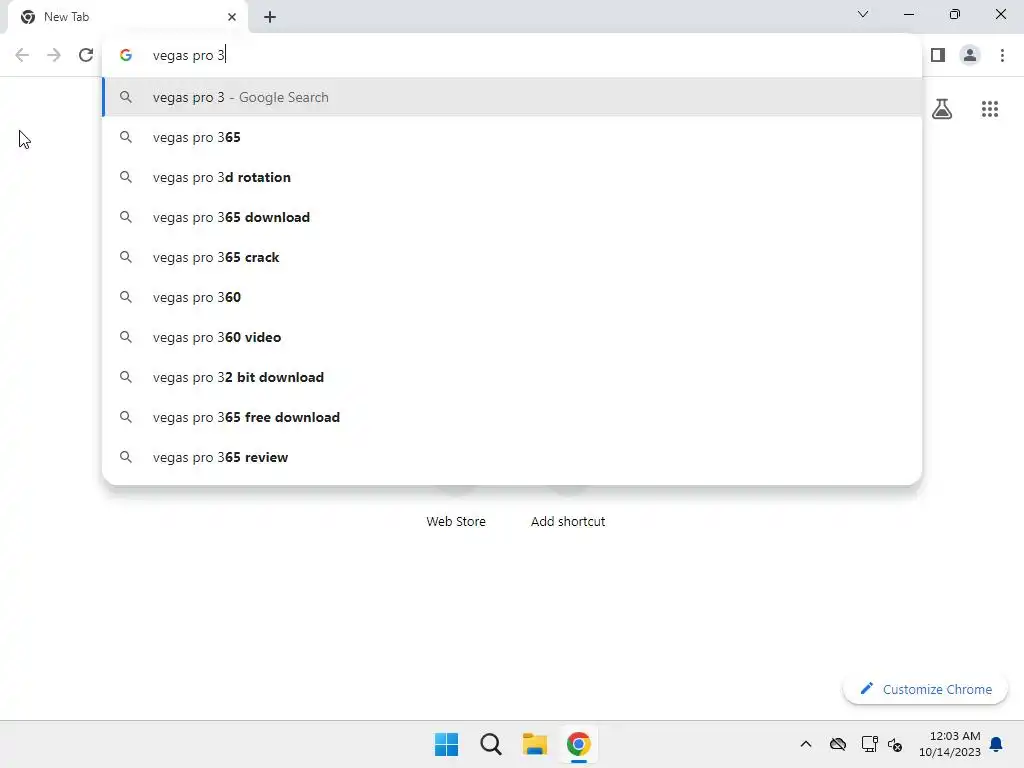Click the muted volume tray icon
The width and height of the screenshot is (1024, 768).
pos(895,744)
